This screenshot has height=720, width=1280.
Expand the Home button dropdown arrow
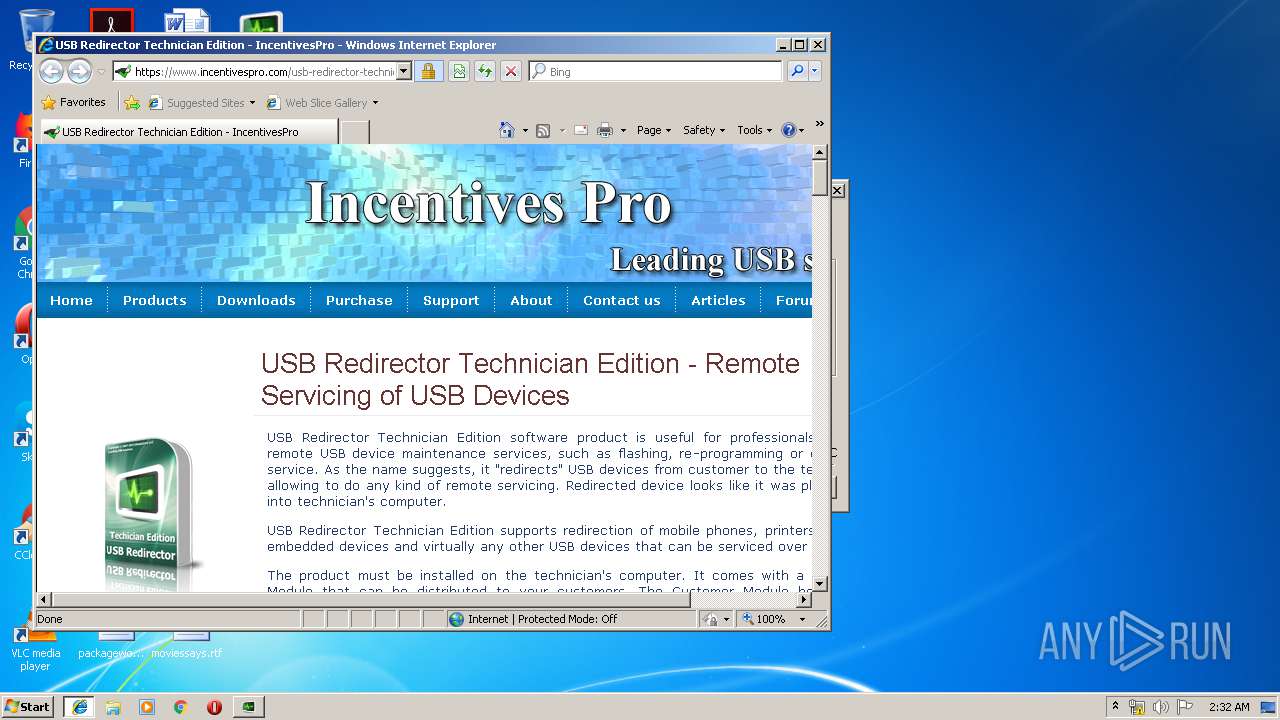coord(525,130)
